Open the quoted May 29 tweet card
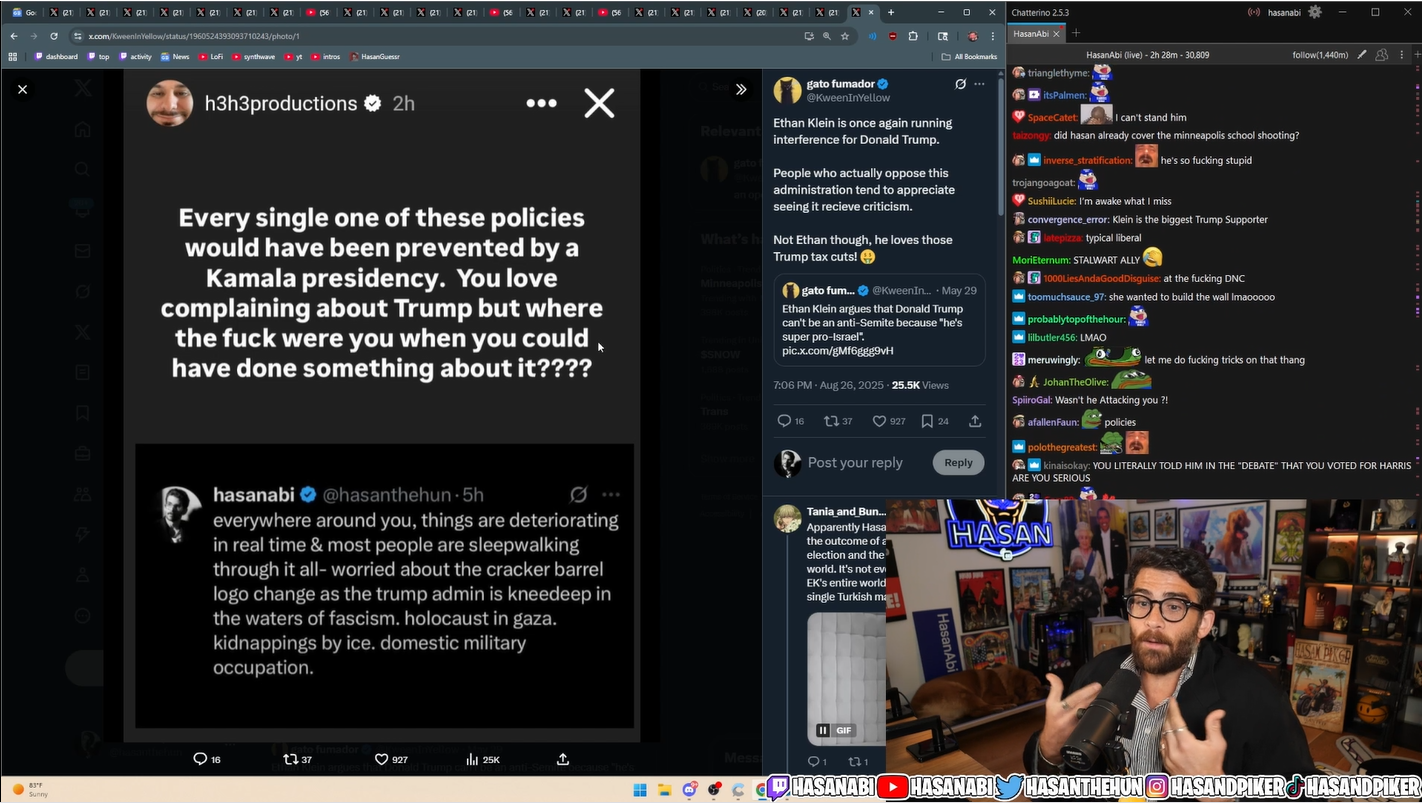The width and height of the screenshot is (1422, 803). [x=879, y=320]
